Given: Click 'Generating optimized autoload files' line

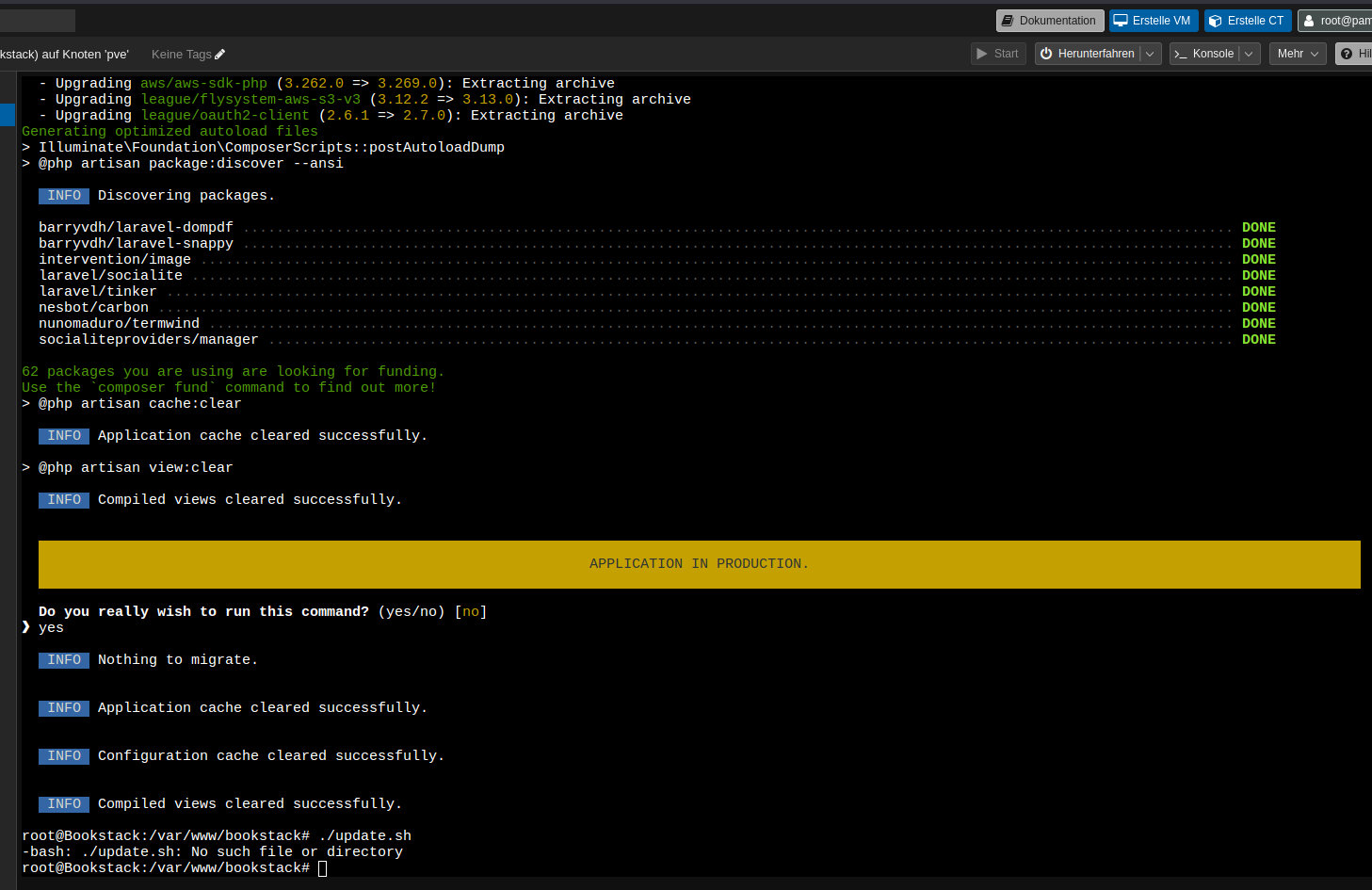Looking at the screenshot, I should pyautogui.click(x=169, y=132).
